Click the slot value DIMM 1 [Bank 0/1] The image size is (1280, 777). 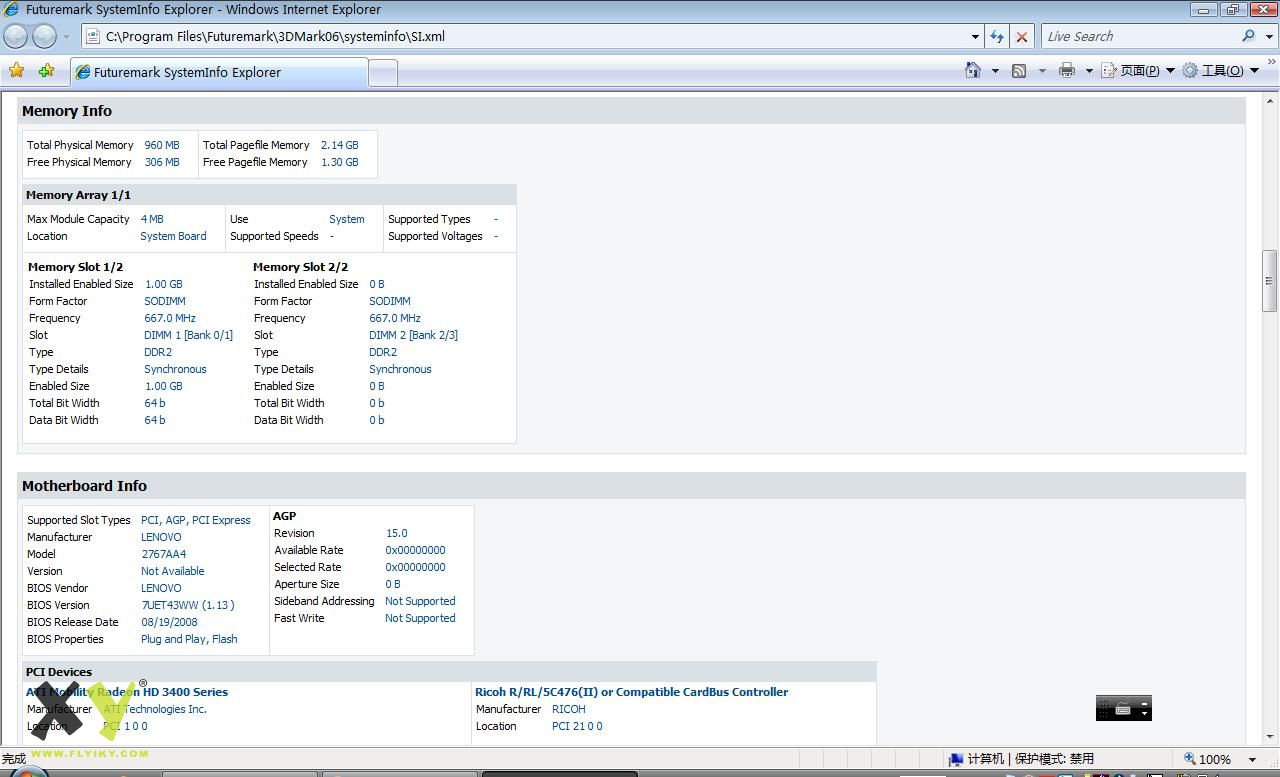point(188,335)
